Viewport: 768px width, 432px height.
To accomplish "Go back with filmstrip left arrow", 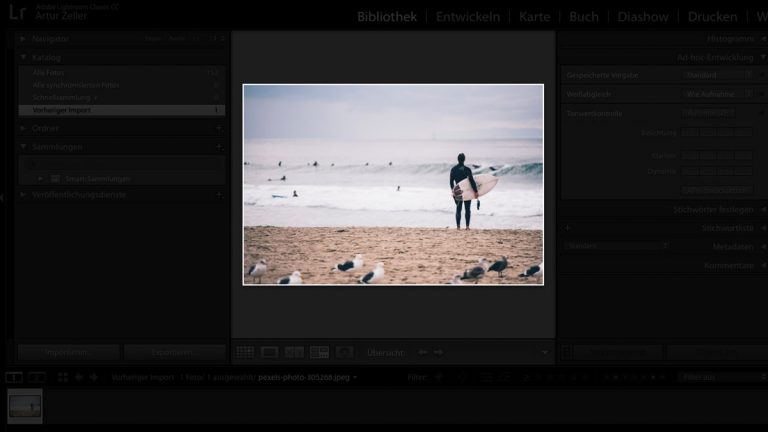I will [78, 377].
